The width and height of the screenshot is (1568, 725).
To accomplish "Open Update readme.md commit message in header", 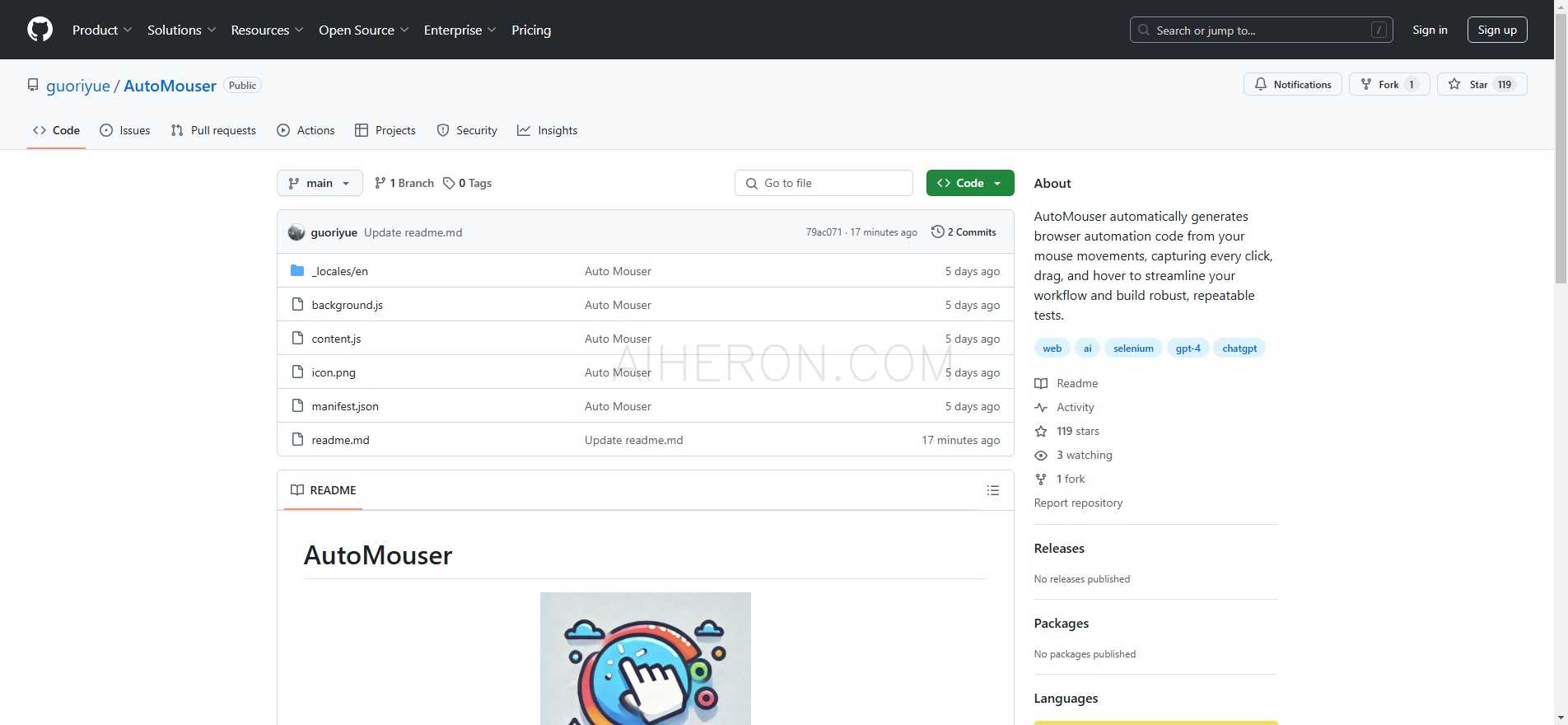I will (x=413, y=232).
